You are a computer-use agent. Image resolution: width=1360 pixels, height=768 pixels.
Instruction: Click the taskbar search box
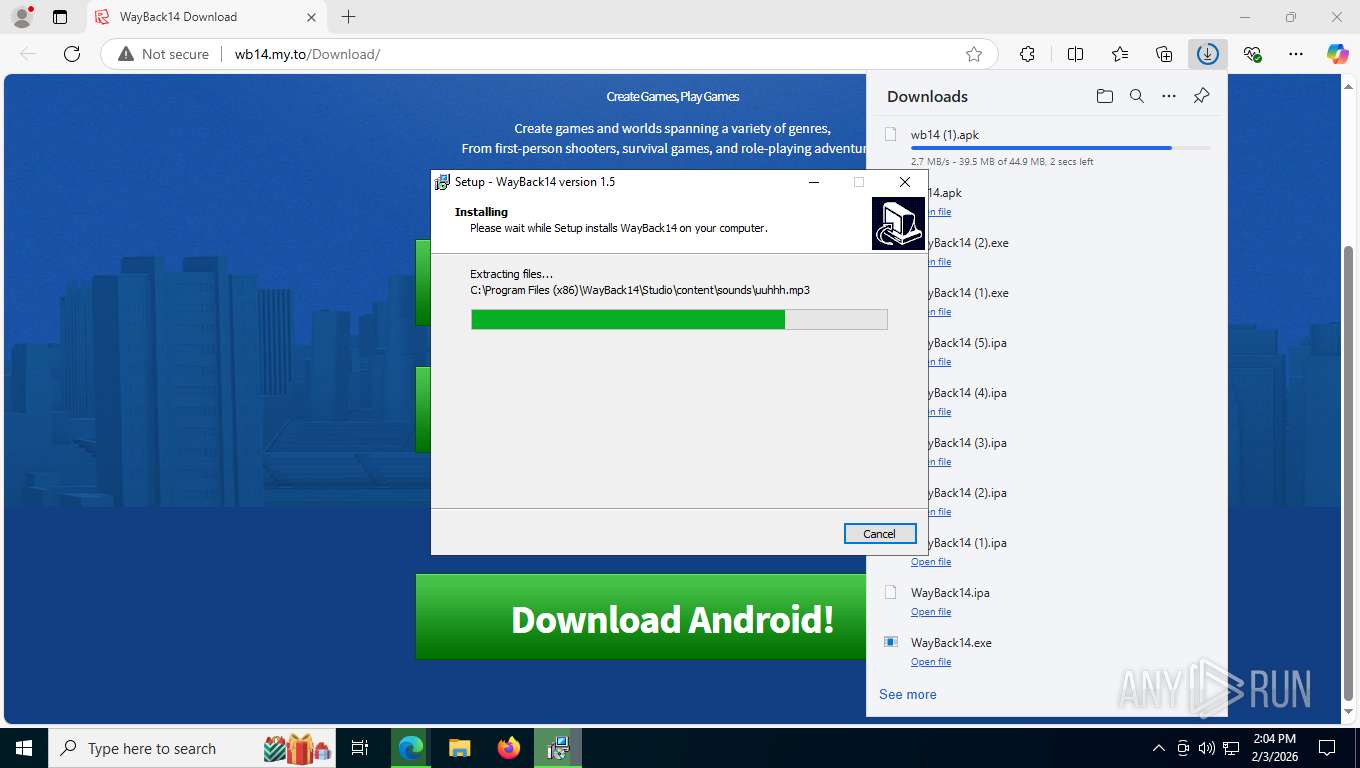pyautogui.click(x=193, y=748)
